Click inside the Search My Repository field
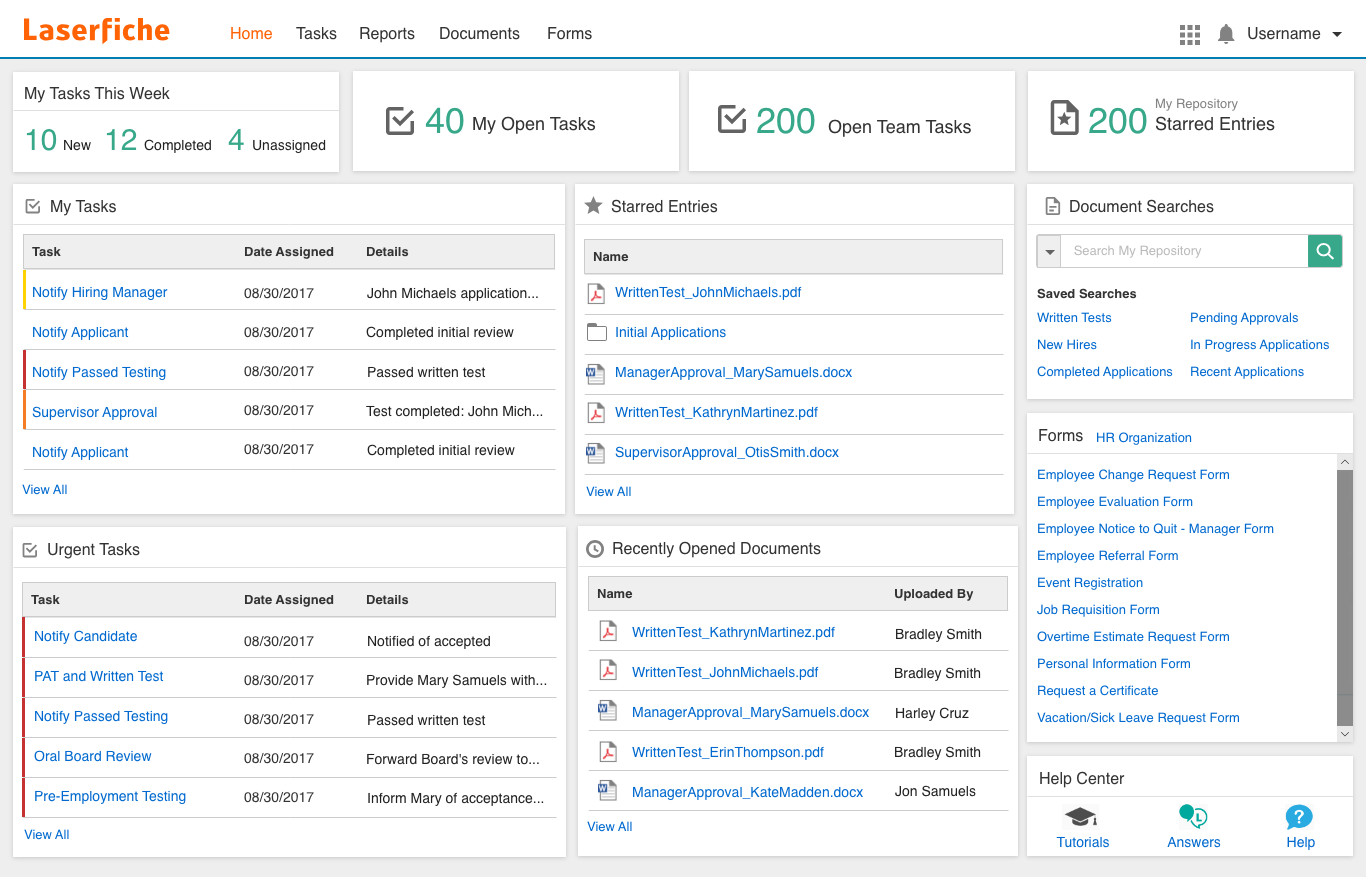Image resolution: width=1366 pixels, height=877 pixels. pos(1180,250)
